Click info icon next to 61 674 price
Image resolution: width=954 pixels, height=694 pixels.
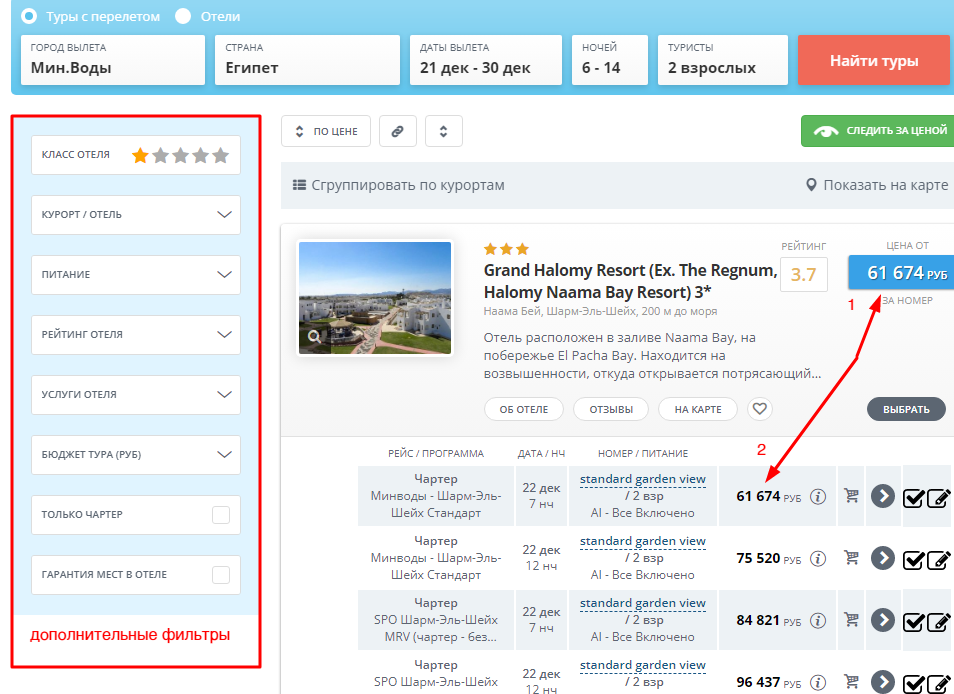pos(818,496)
